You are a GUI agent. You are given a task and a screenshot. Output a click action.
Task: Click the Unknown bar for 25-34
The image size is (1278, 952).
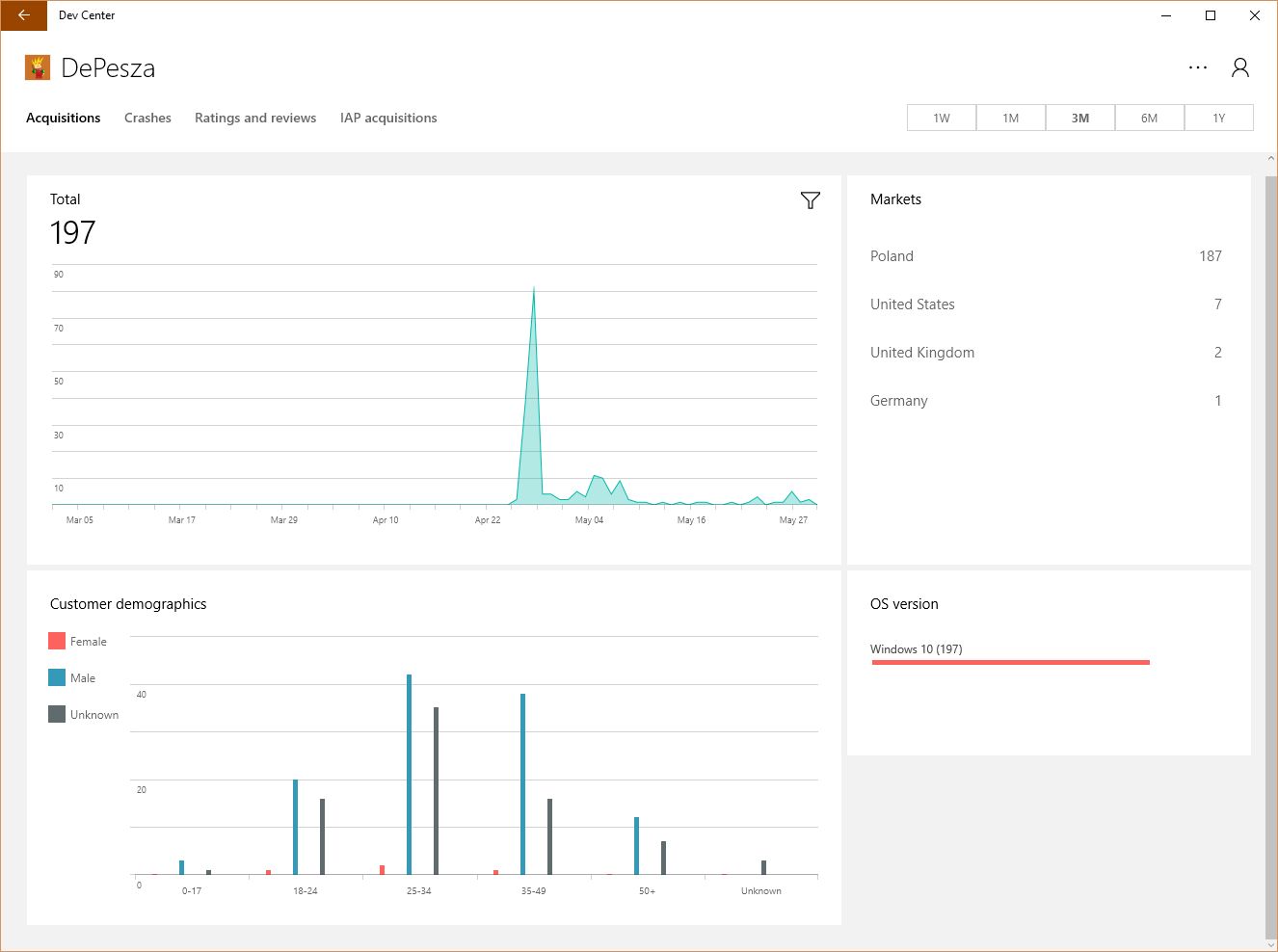click(x=437, y=791)
